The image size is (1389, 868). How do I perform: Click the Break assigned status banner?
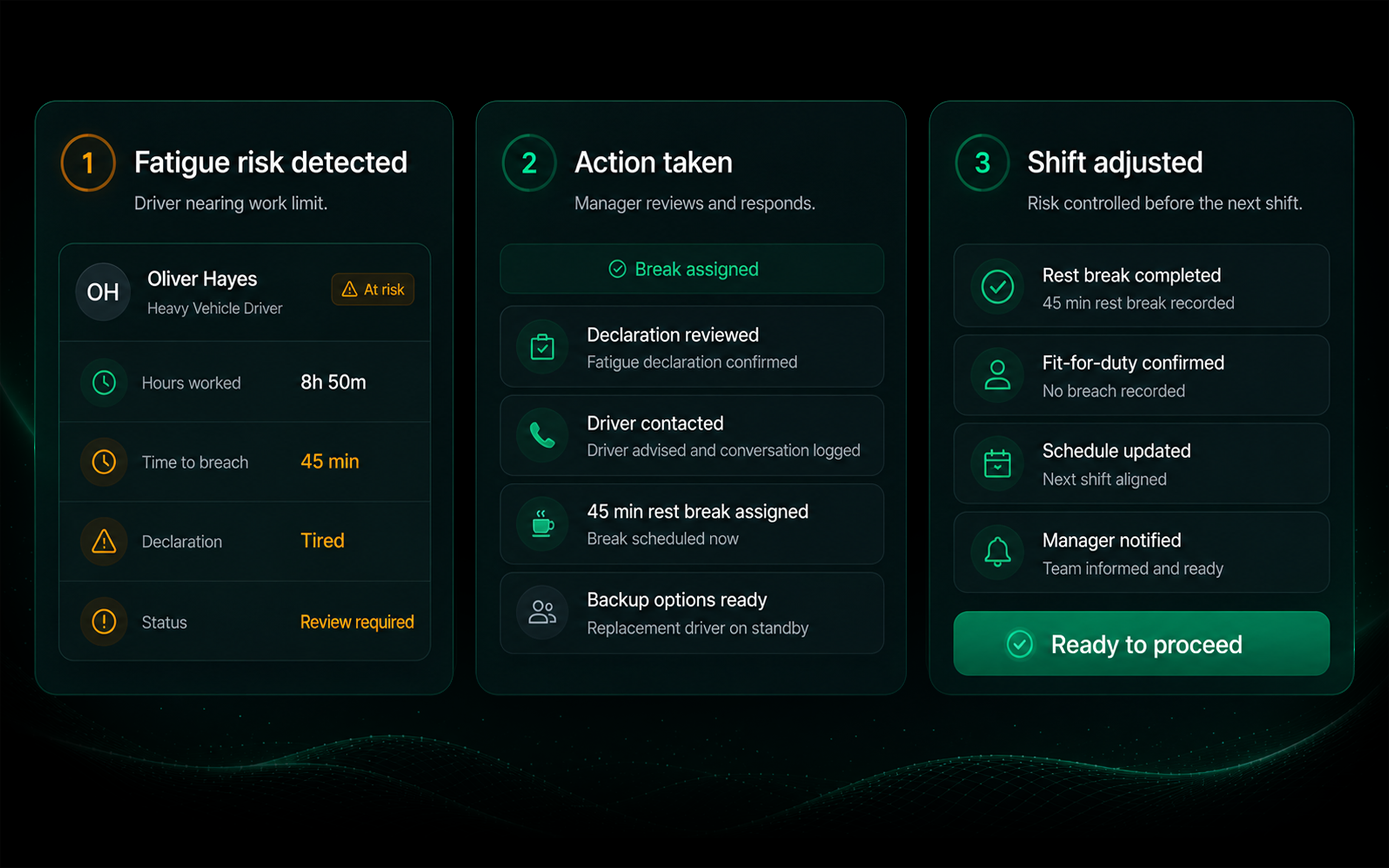coord(691,269)
